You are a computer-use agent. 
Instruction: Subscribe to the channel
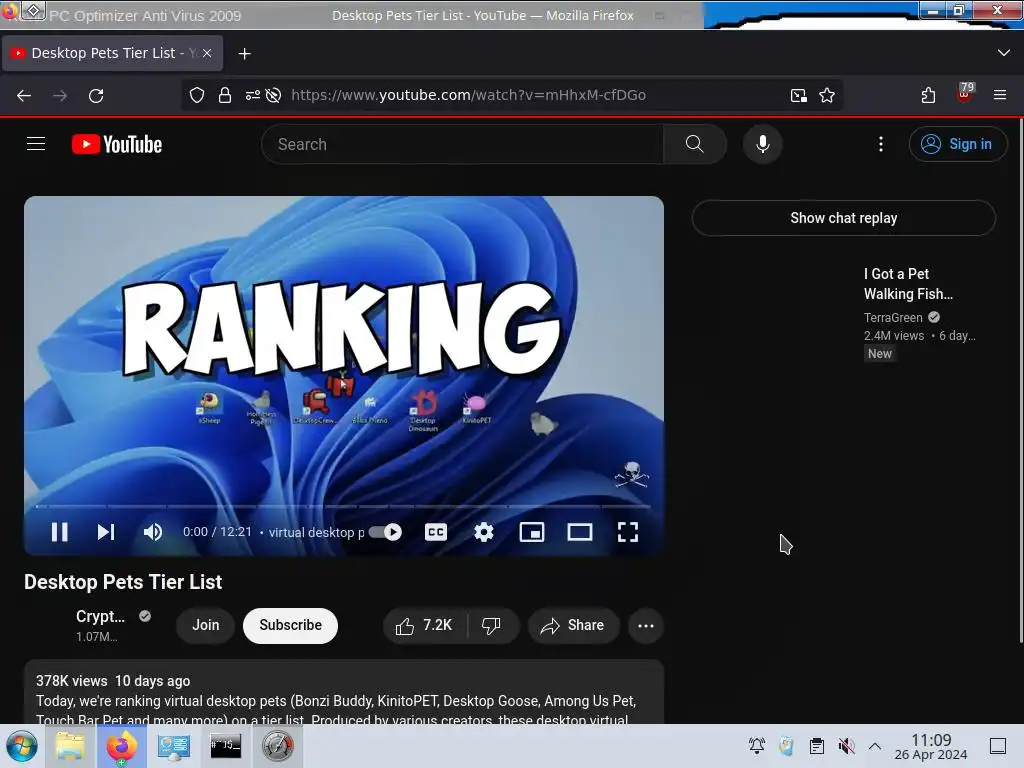coord(291,625)
